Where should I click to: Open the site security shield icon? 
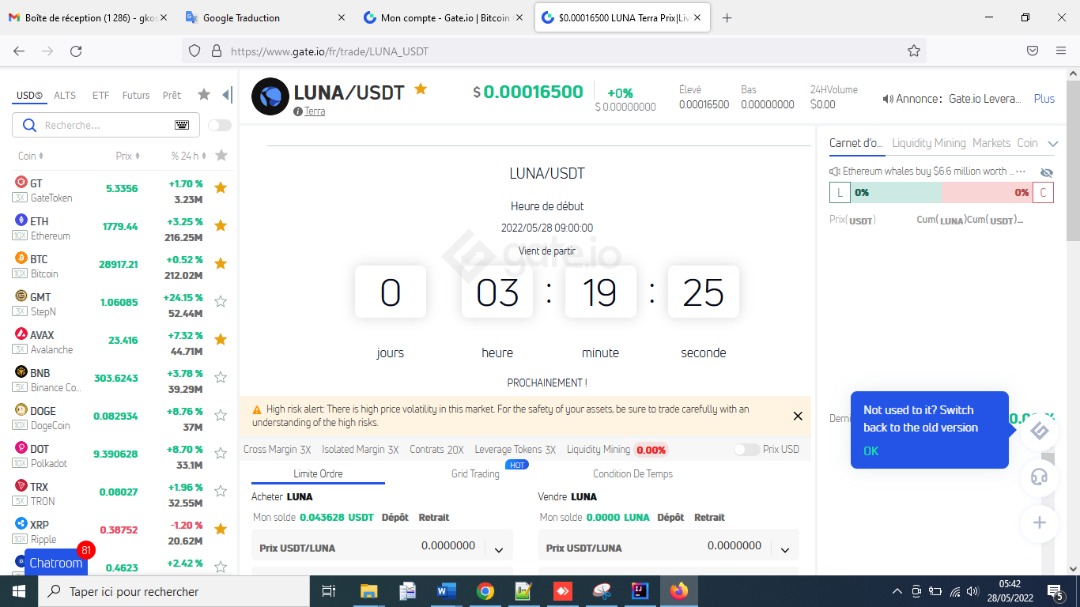coord(194,51)
